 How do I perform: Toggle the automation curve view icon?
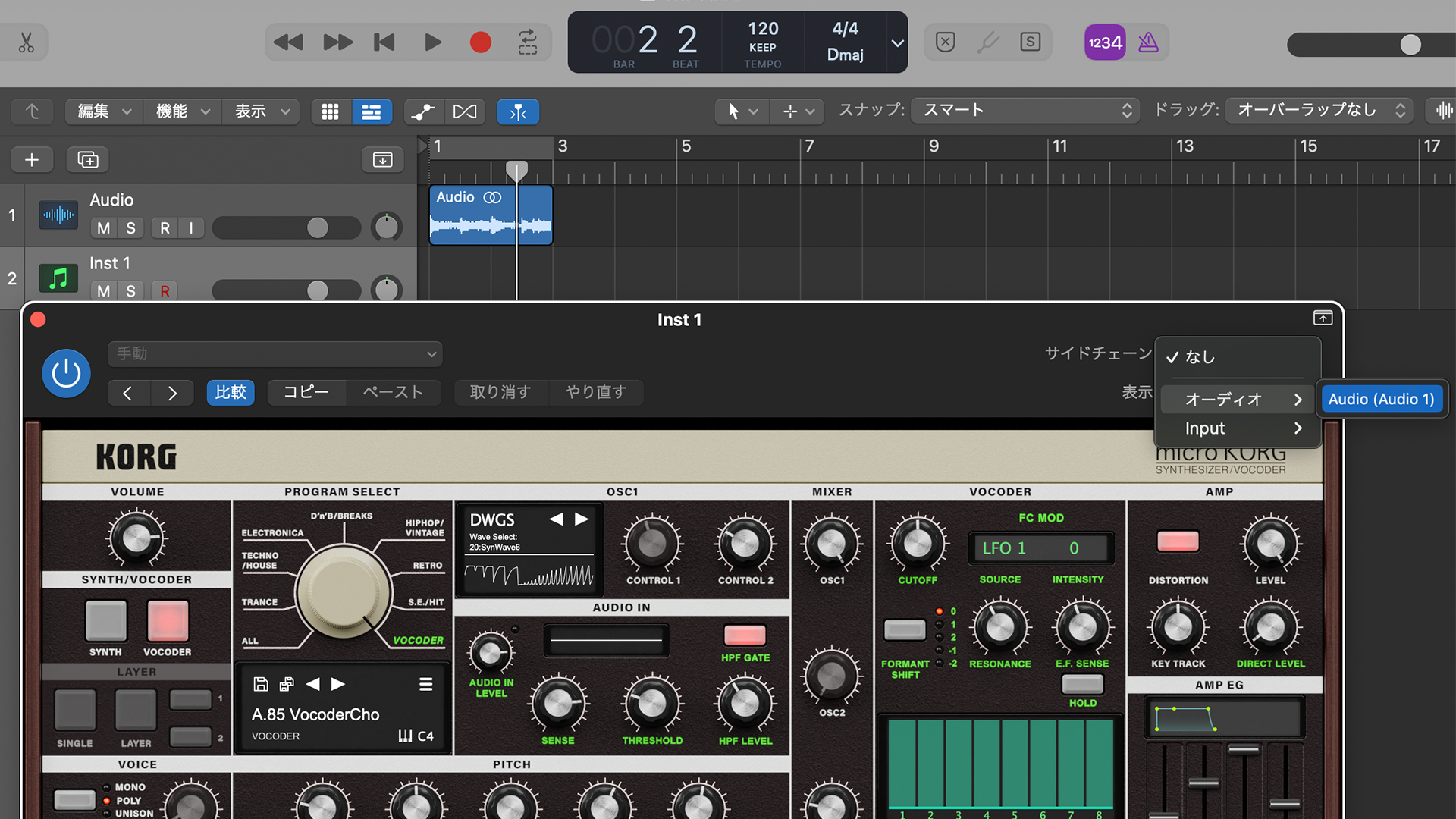click(422, 112)
